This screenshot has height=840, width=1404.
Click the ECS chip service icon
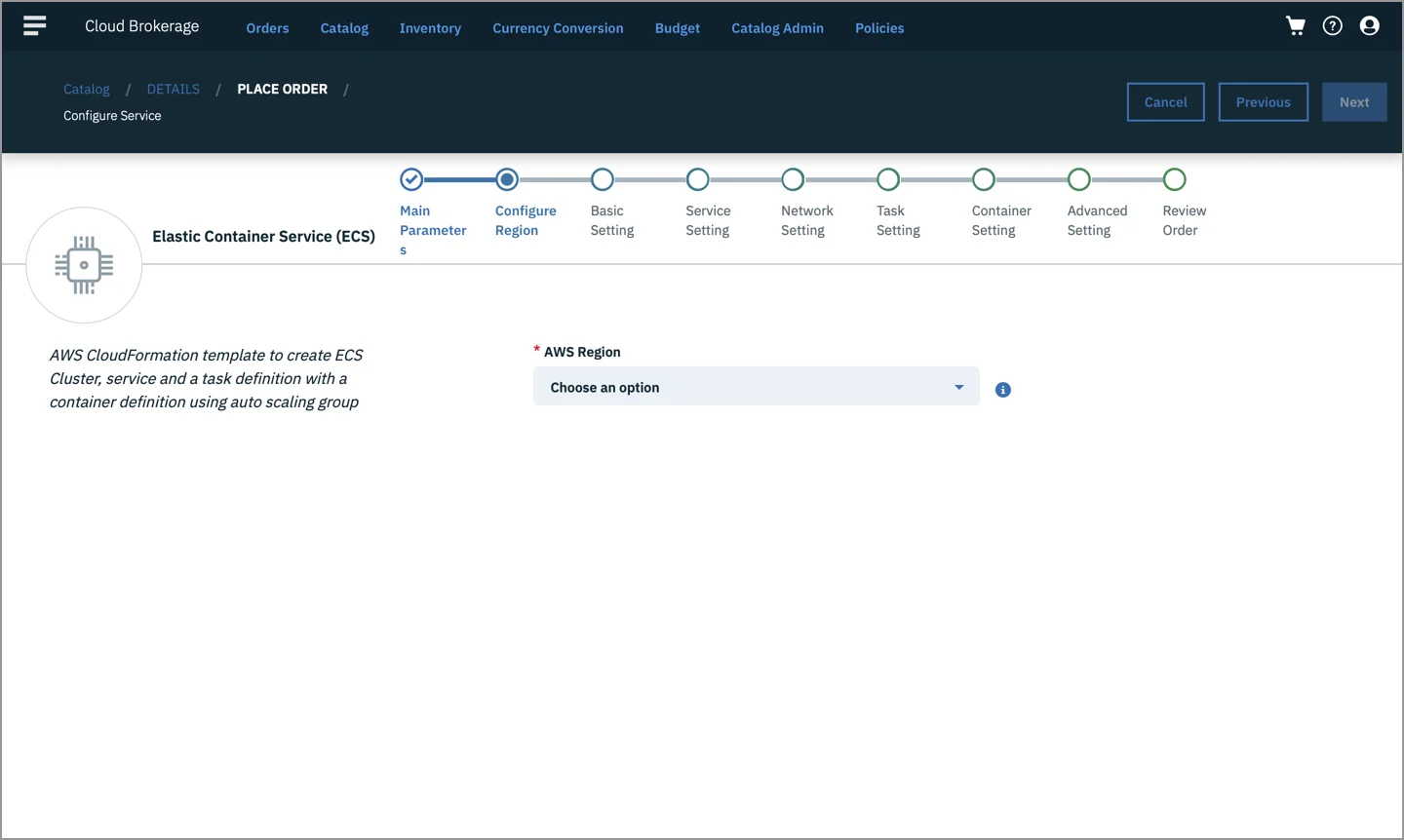(x=84, y=265)
